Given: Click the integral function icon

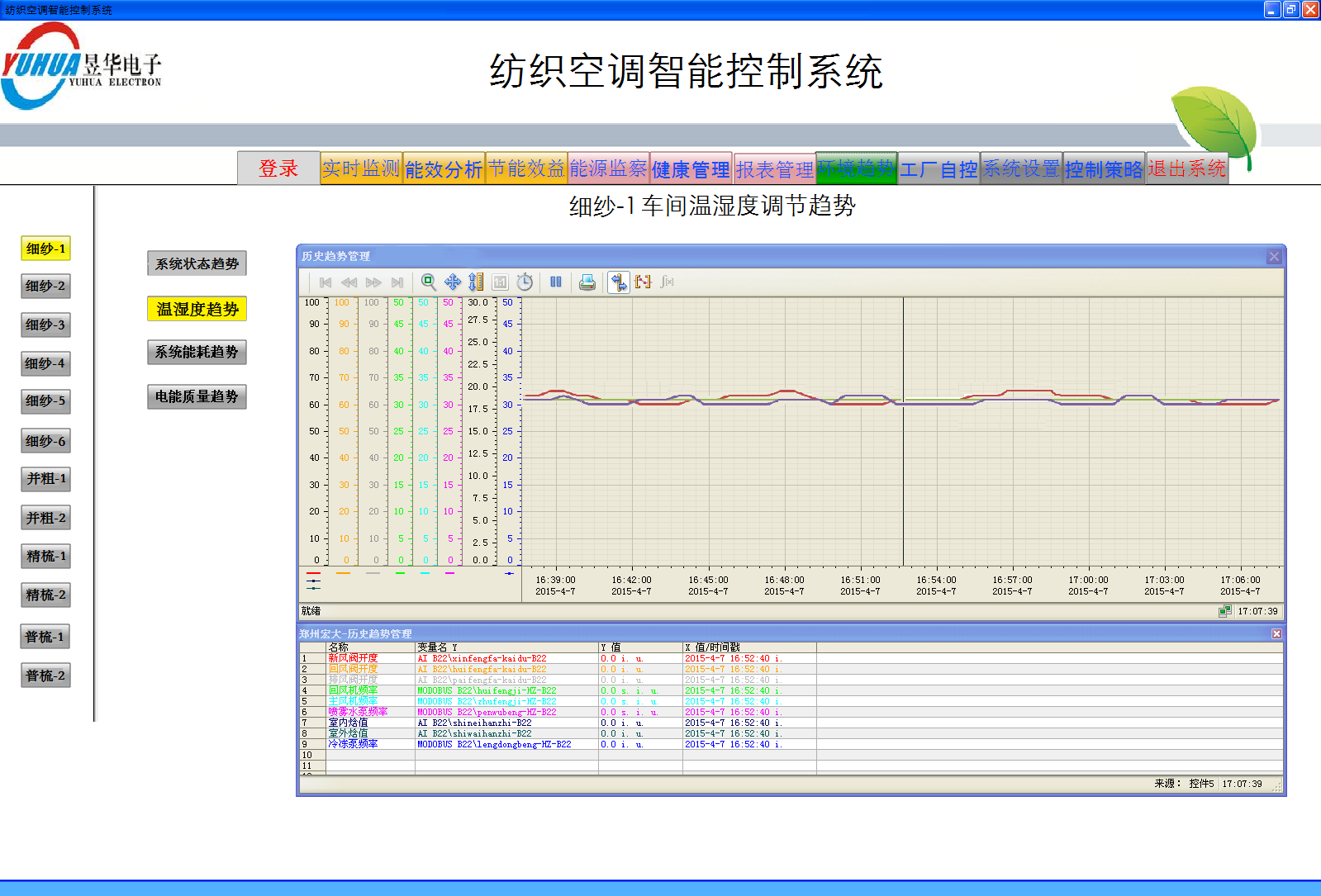Looking at the screenshot, I should coord(667,282).
